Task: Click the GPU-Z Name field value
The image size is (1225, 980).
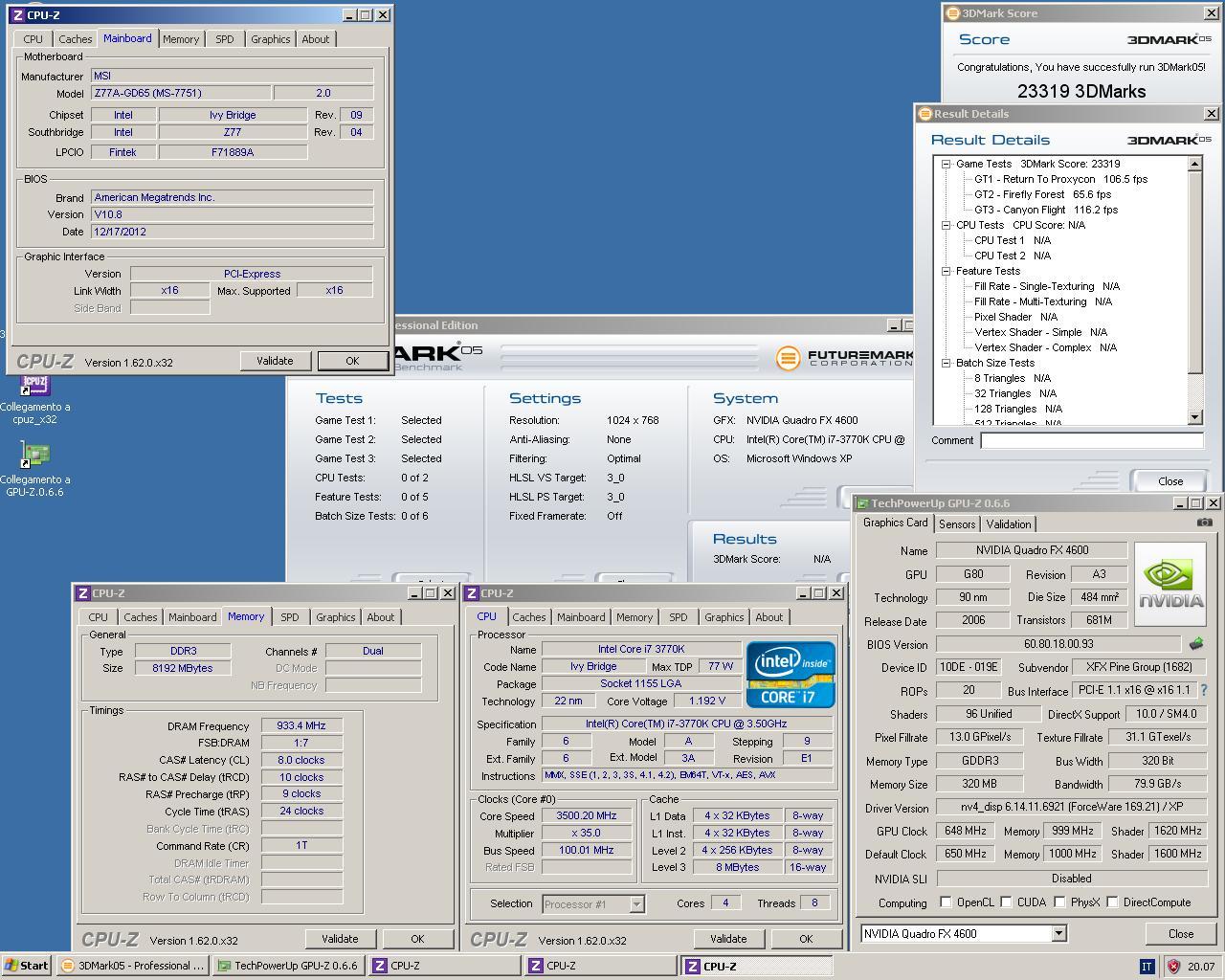Action: [1032, 550]
